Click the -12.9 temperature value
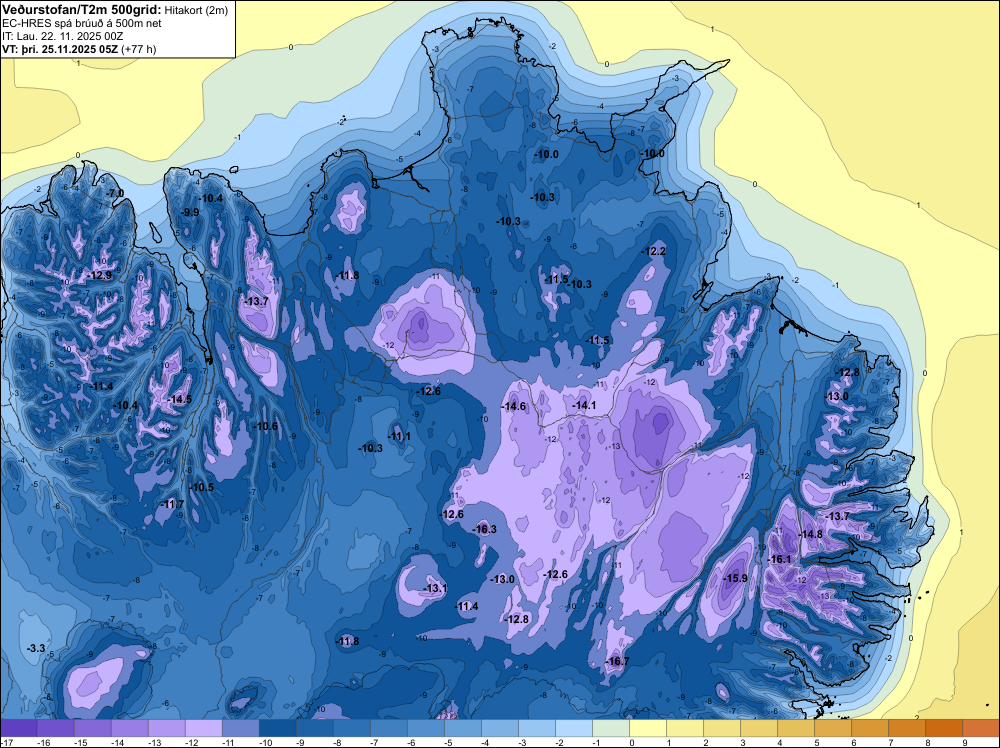 100,275
